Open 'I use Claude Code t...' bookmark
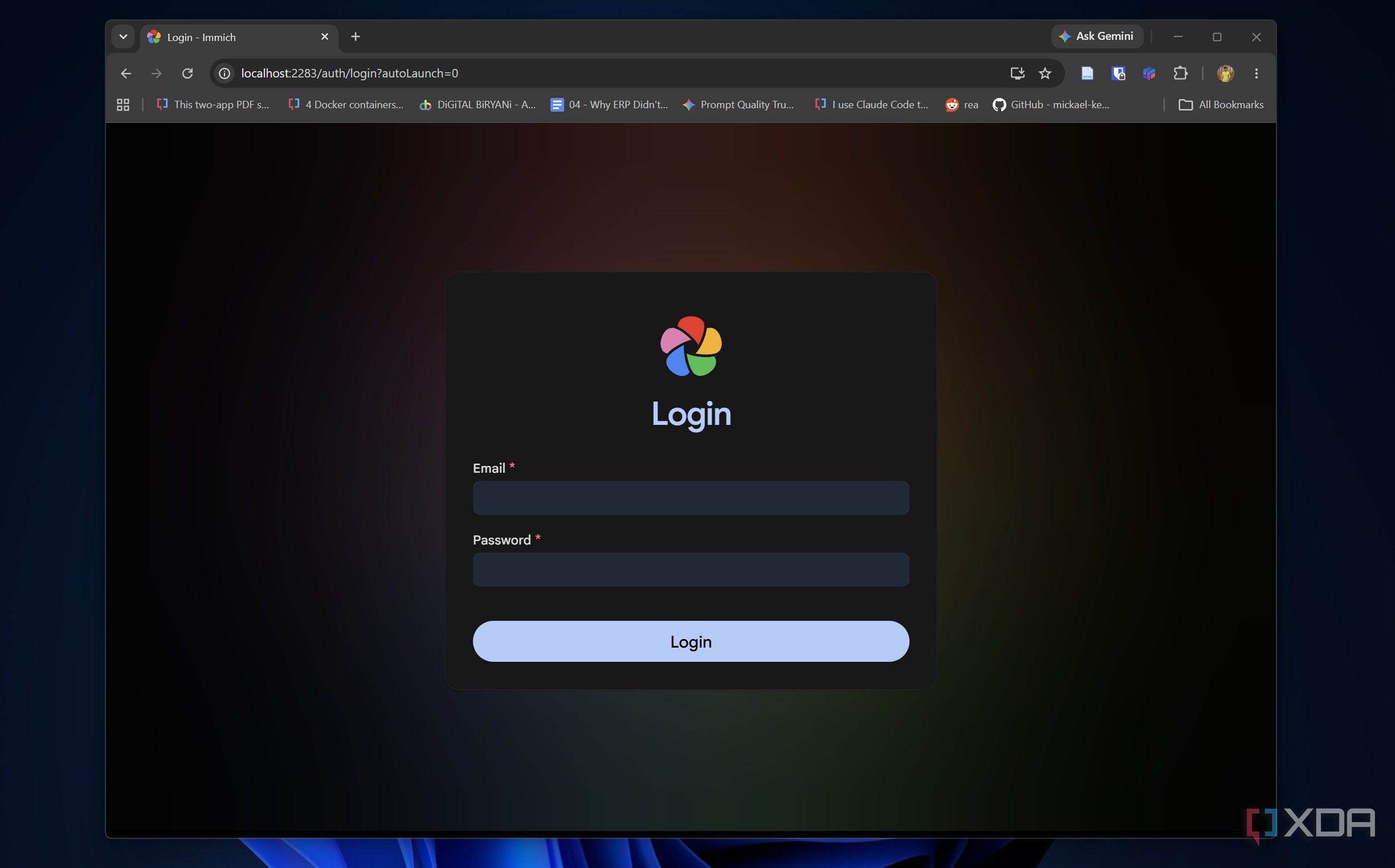This screenshot has width=1395, height=868. pos(871,104)
